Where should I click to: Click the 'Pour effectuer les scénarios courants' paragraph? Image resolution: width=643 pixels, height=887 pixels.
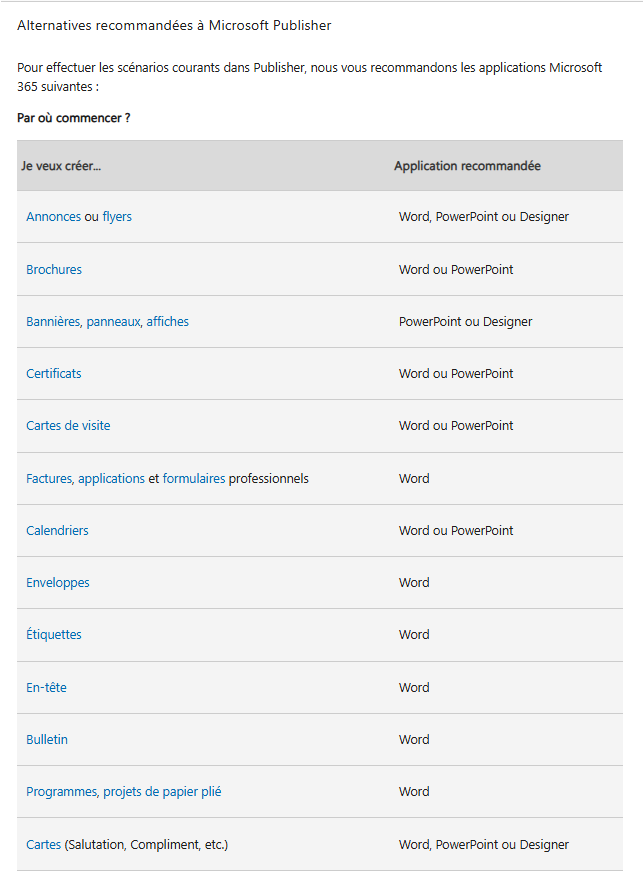[309, 77]
